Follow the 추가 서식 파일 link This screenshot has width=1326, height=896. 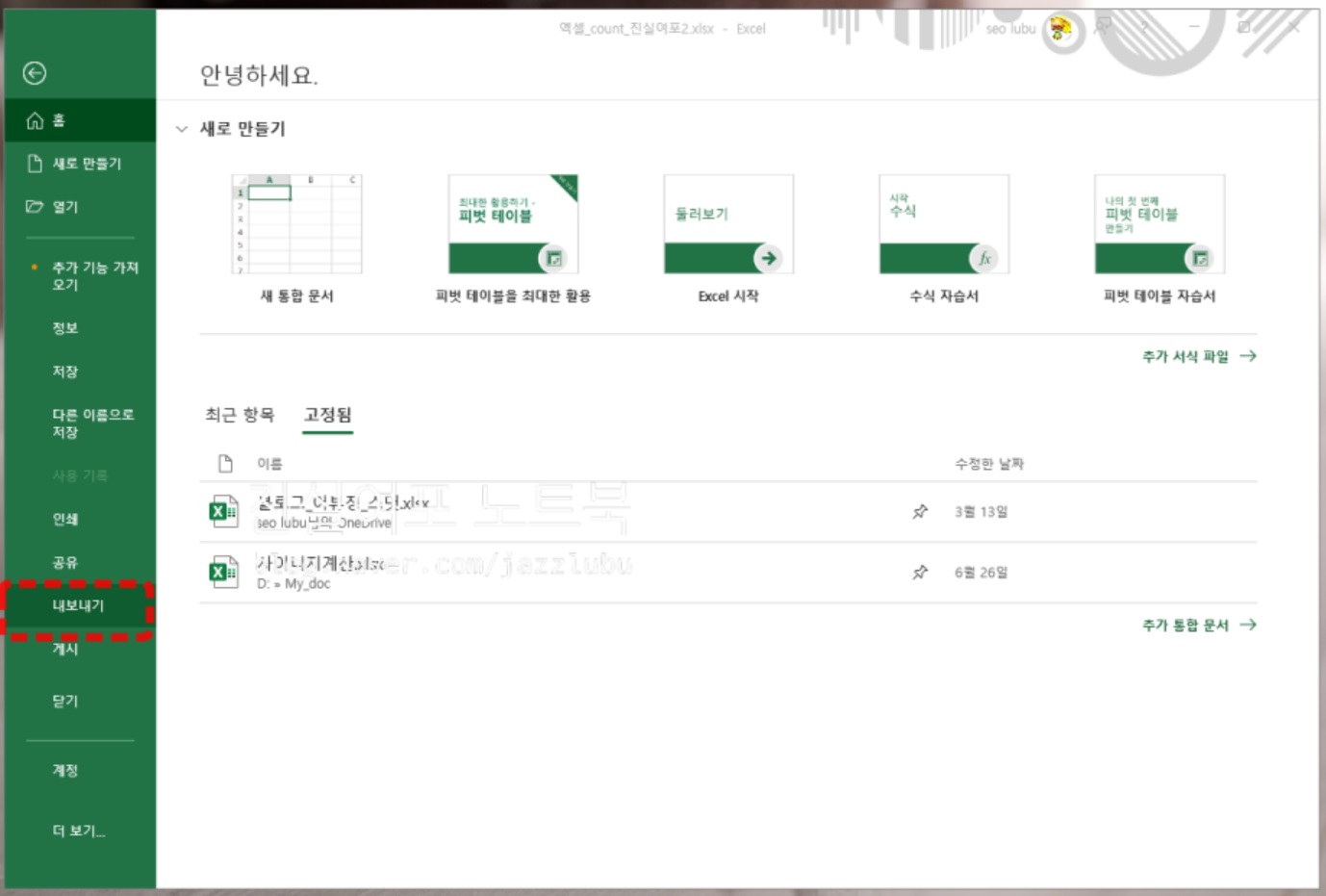[x=1199, y=356]
